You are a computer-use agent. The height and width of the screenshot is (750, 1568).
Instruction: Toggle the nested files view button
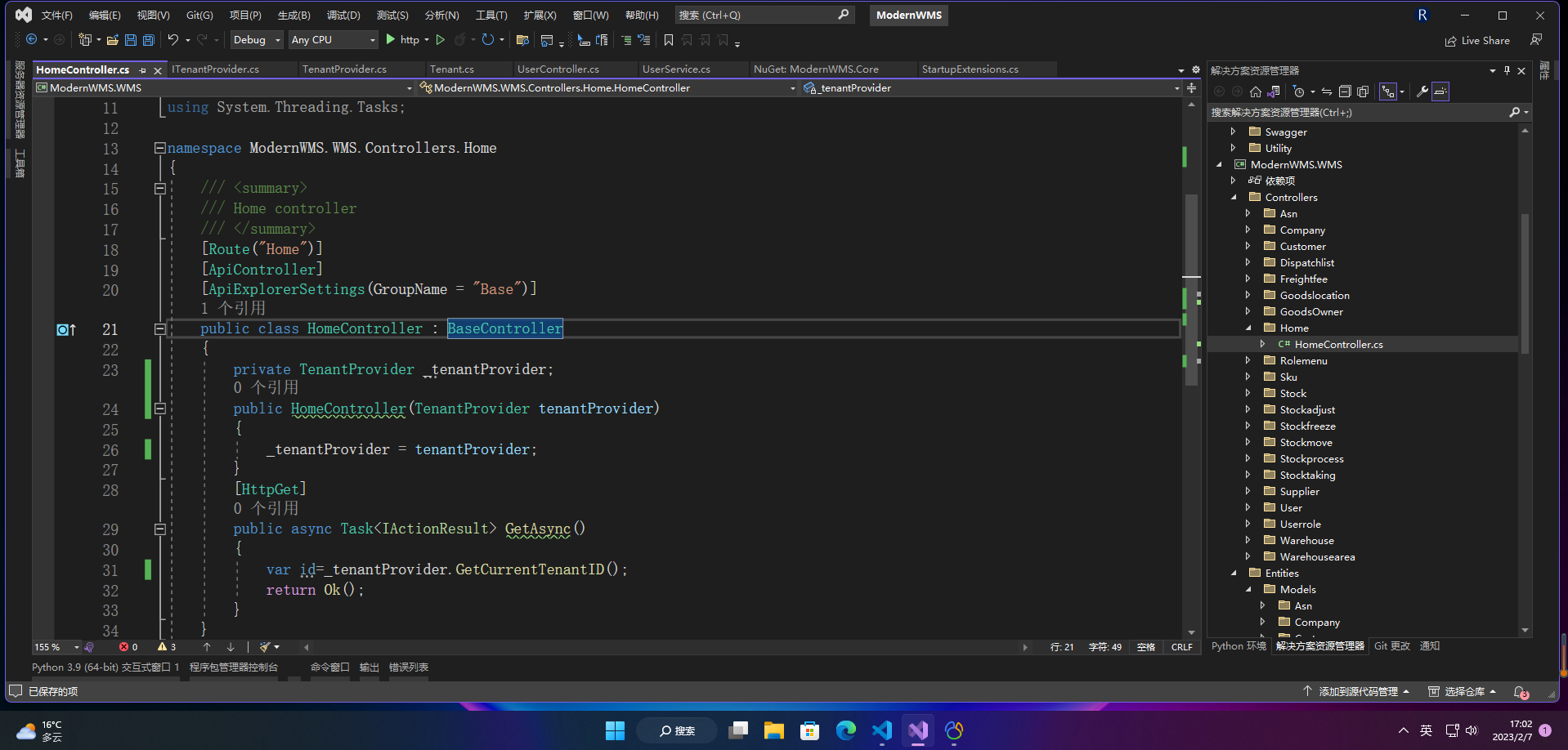1388,92
